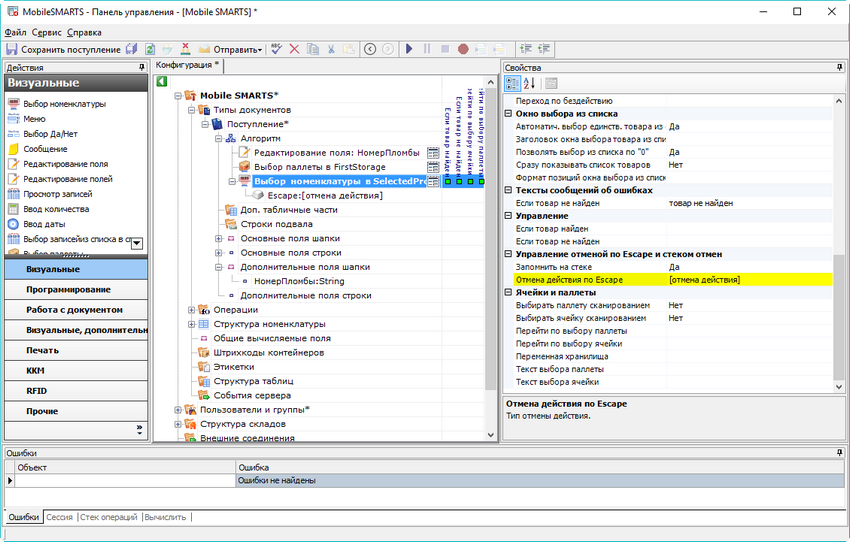Click the red record circle button
Image resolution: width=850 pixels, height=542 pixels.
pyautogui.click(x=463, y=49)
